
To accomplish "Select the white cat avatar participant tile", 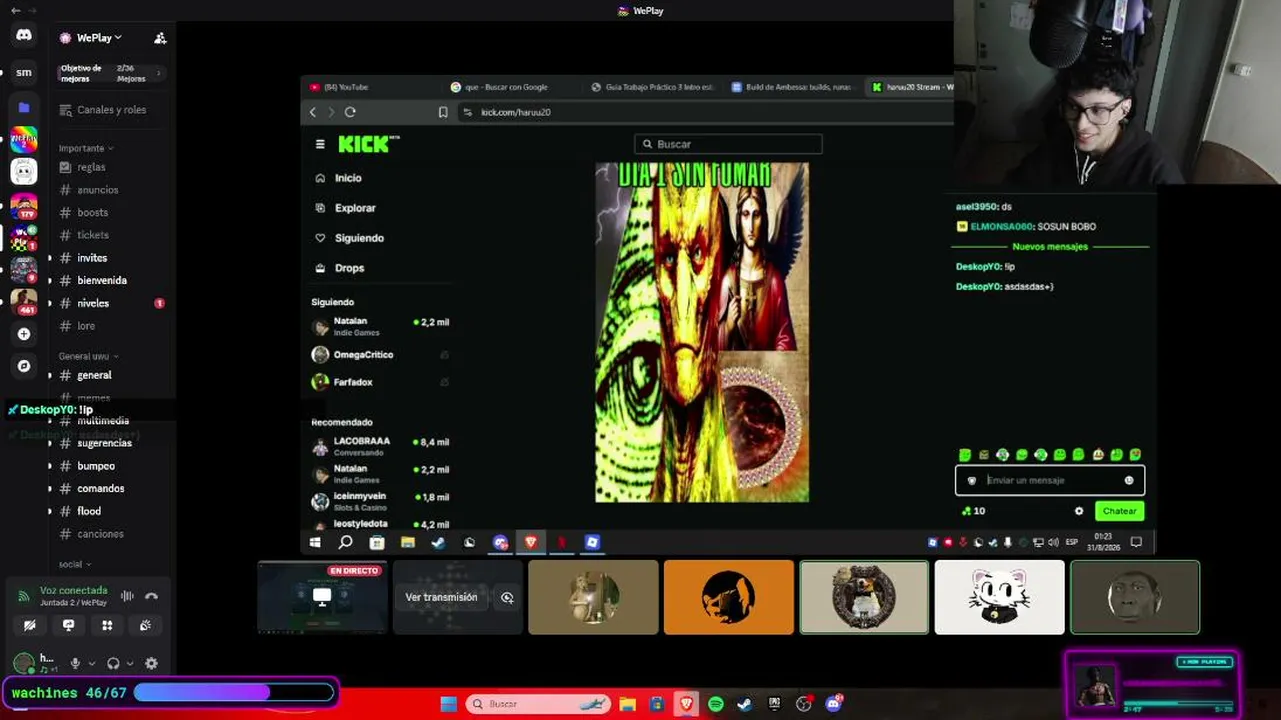I will (999, 597).
